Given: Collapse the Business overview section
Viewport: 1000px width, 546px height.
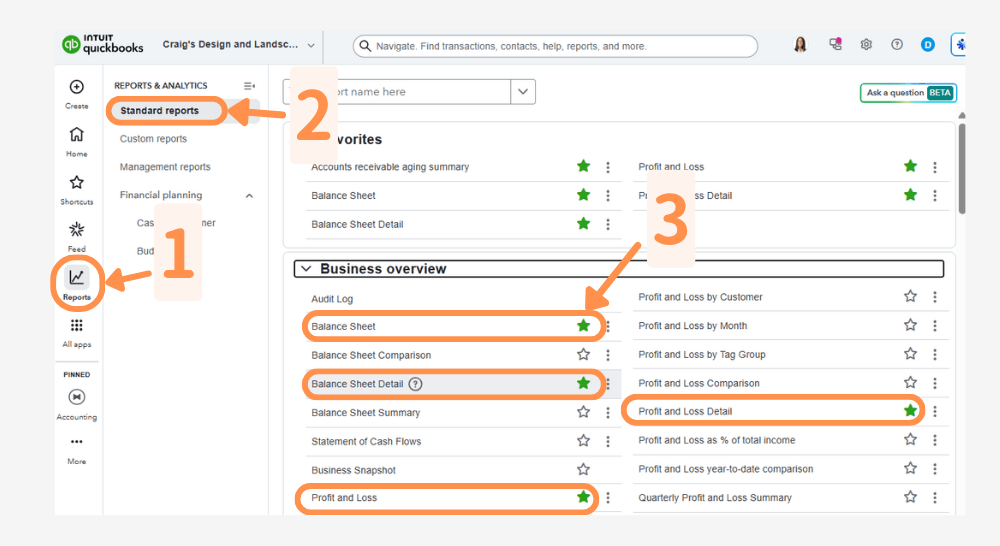Looking at the screenshot, I should (x=307, y=269).
